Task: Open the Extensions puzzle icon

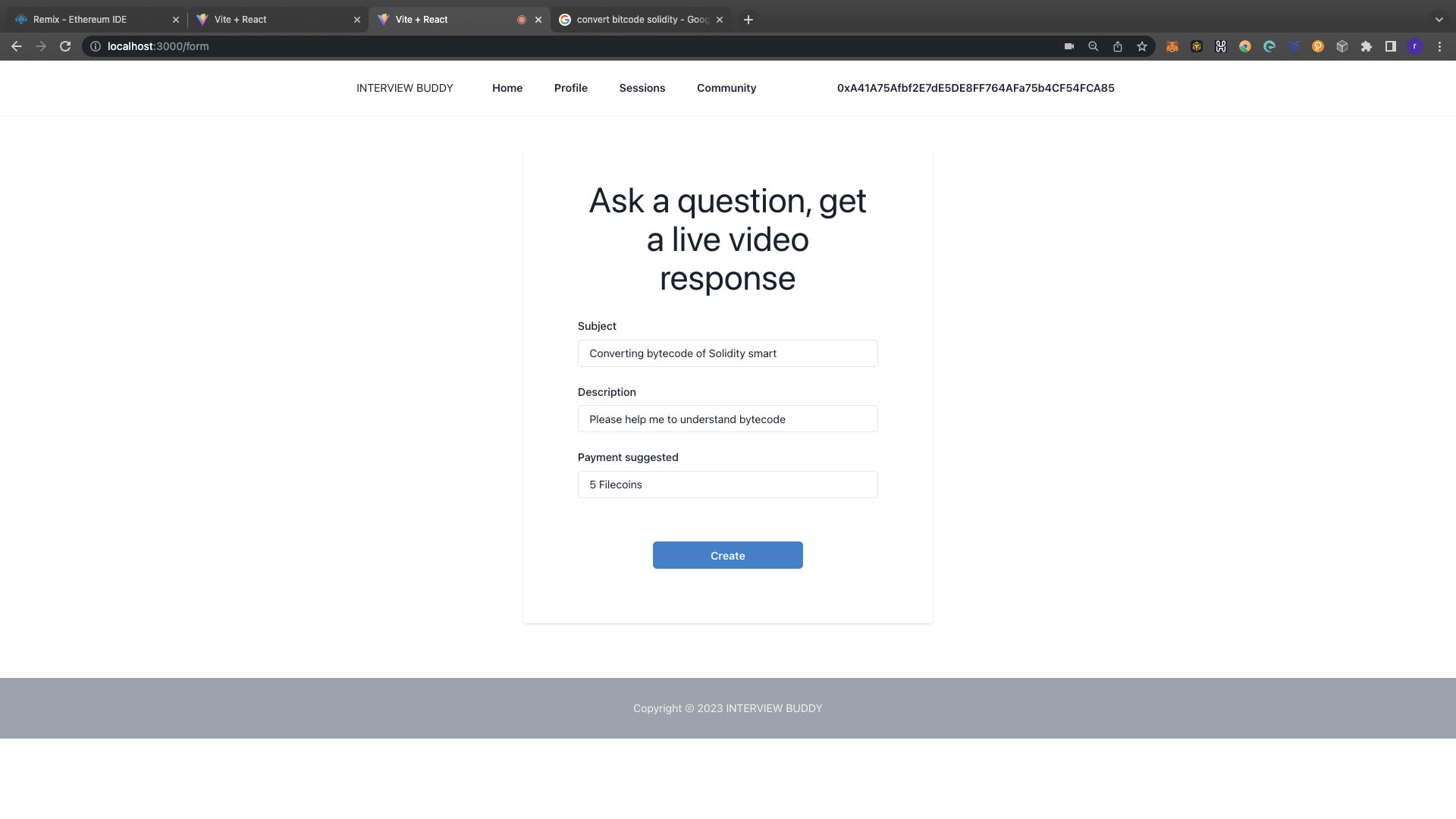Action: pyautogui.click(x=1367, y=46)
